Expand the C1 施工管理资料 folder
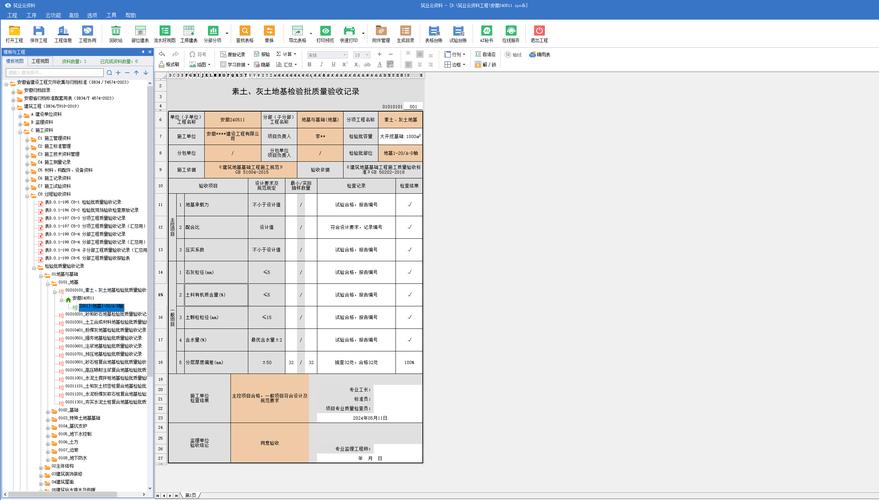Image resolution: width=879 pixels, height=500 pixels. point(27,138)
